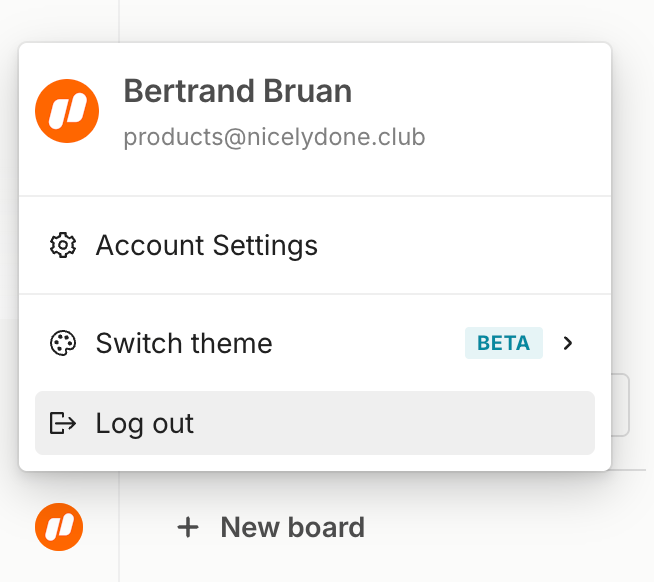Image resolution: width=654 pixels, height=582 pixels.
Task: Open the Account Settings menu item
Action: point(206,245)
